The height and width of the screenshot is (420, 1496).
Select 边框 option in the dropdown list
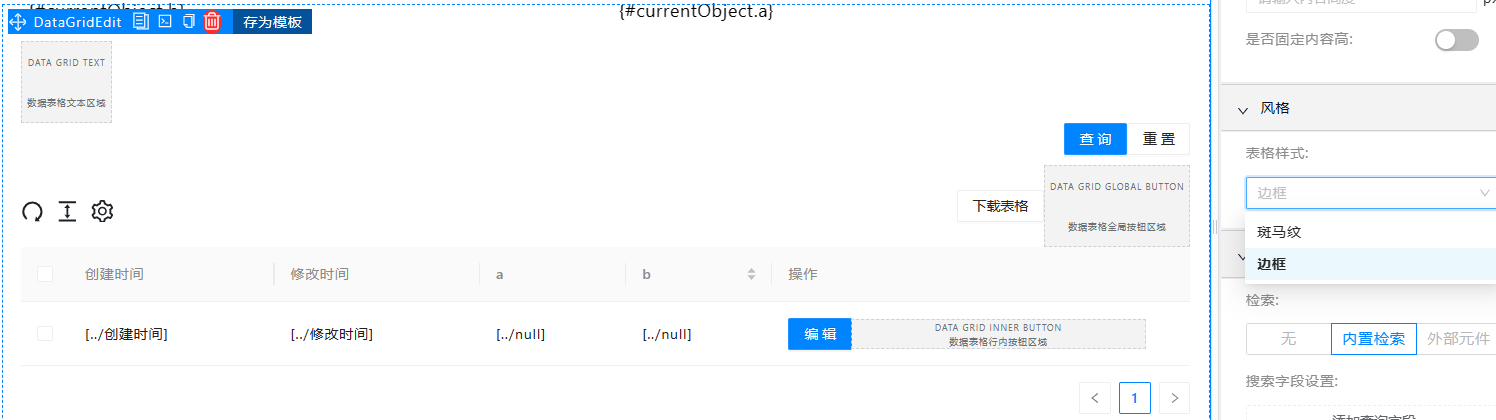[x=1272, y=264]
